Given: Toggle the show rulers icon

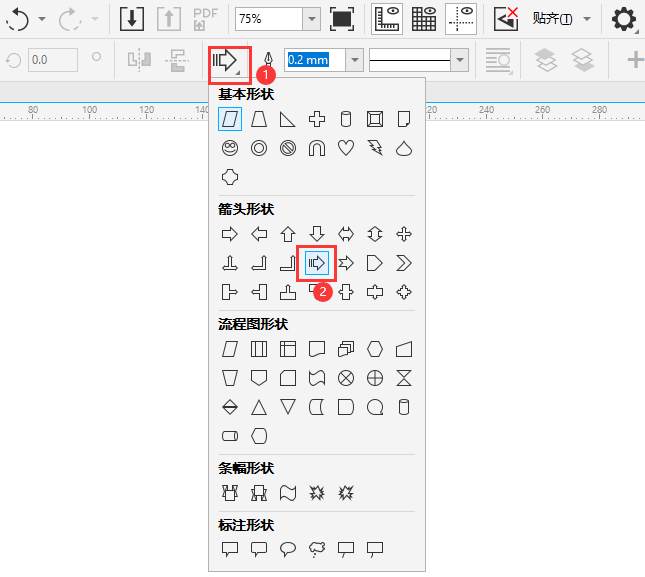Looking at the screenshot, I should (387, 19).
